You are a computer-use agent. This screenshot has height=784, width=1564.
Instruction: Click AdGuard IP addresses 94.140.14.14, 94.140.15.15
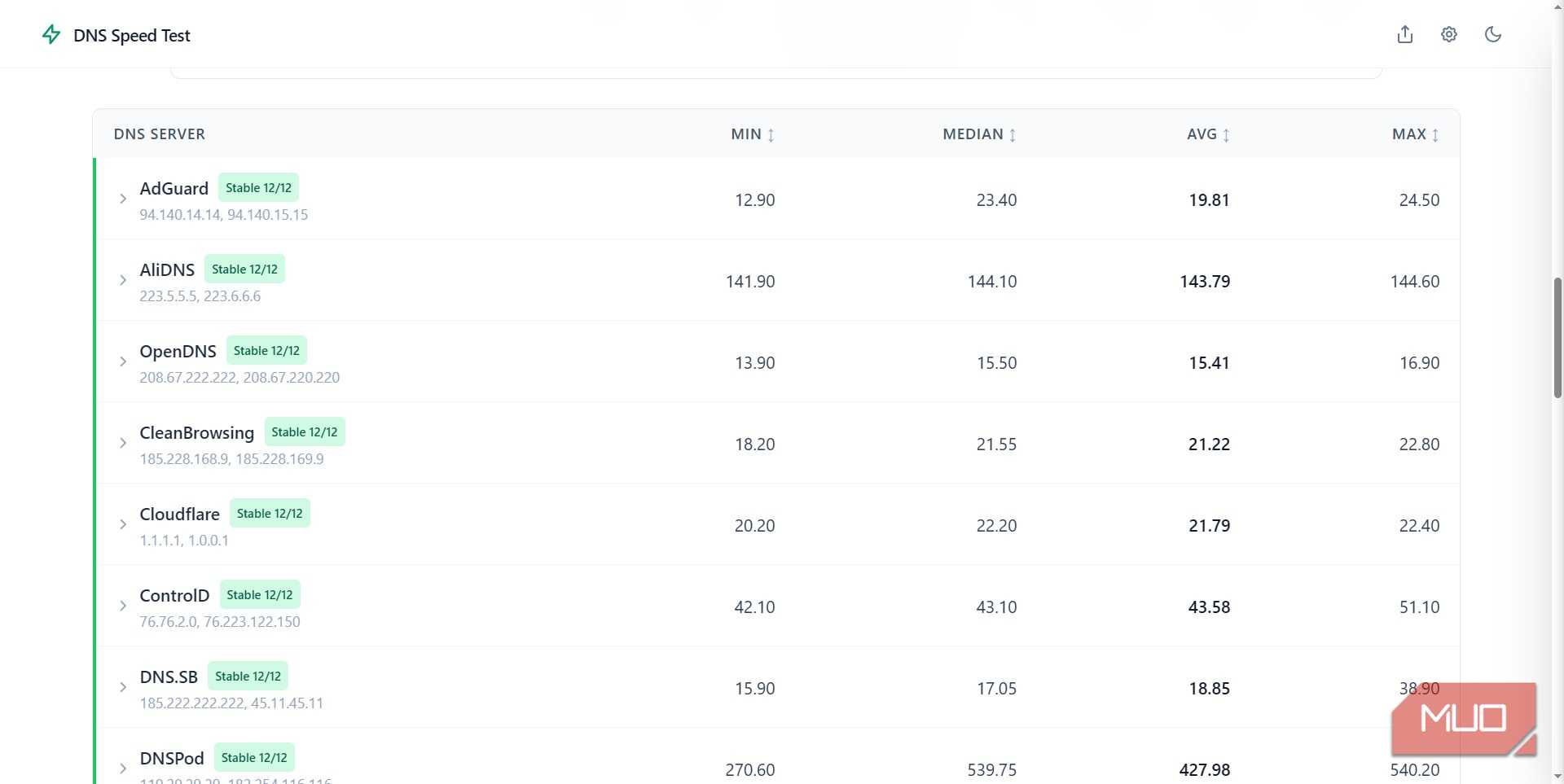(x=223, y=215)
